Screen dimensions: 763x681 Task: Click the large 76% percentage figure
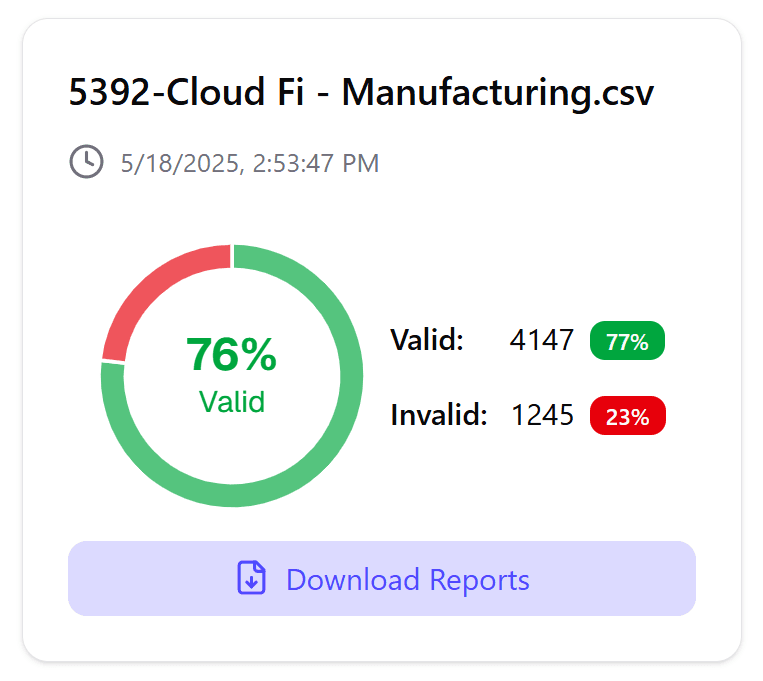tap(232, 354)
